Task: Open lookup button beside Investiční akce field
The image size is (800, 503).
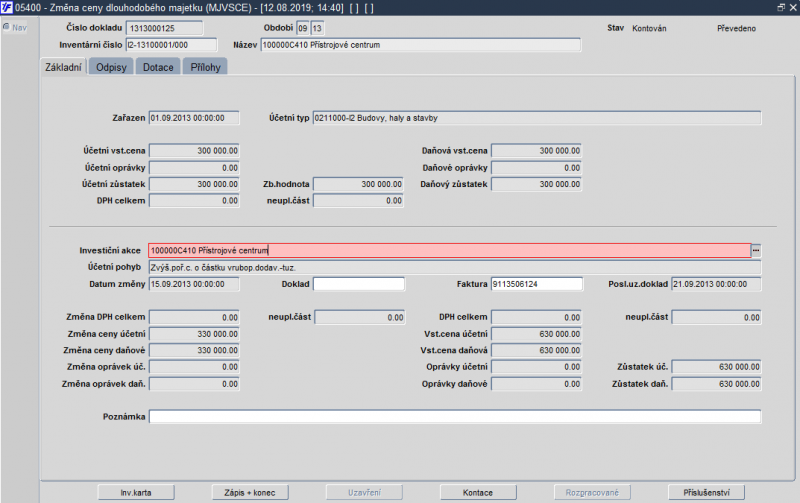Action: click(756, 250)
